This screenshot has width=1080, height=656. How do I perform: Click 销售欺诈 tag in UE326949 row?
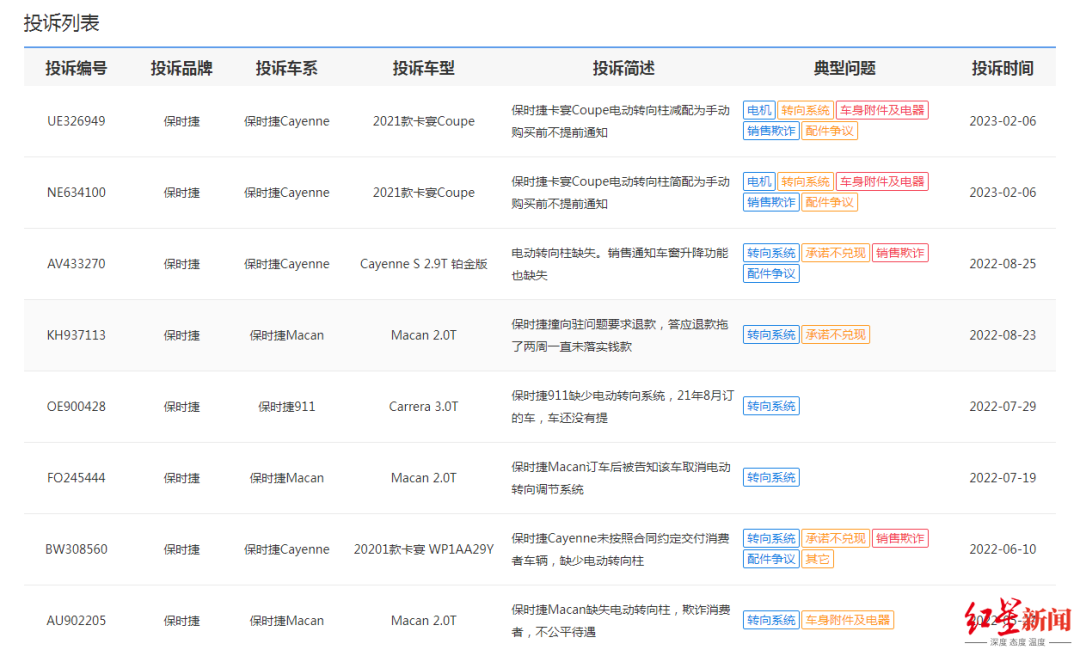coord(771,131)
